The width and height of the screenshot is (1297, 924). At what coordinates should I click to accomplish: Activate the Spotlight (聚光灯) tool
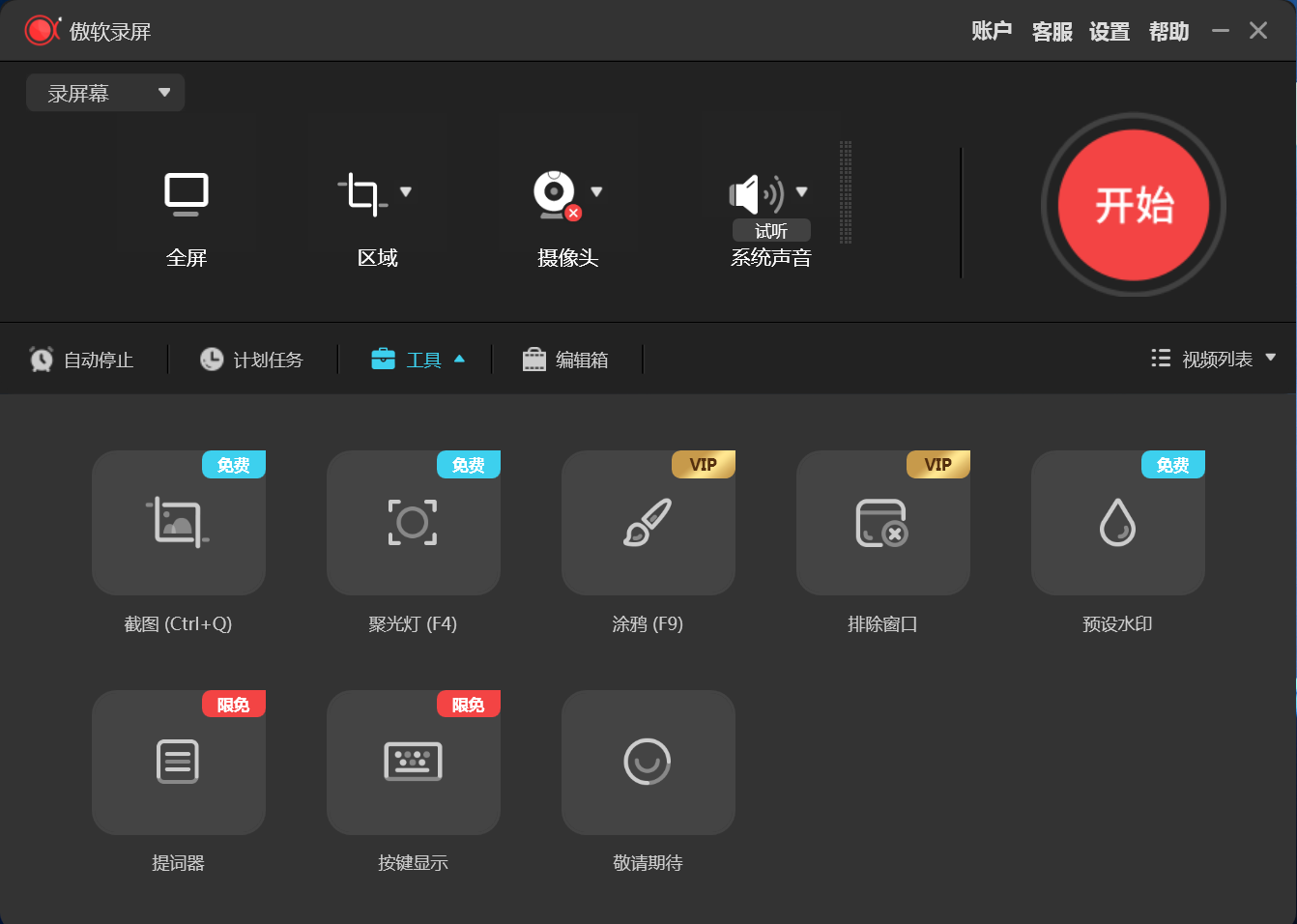pos(413,523)
